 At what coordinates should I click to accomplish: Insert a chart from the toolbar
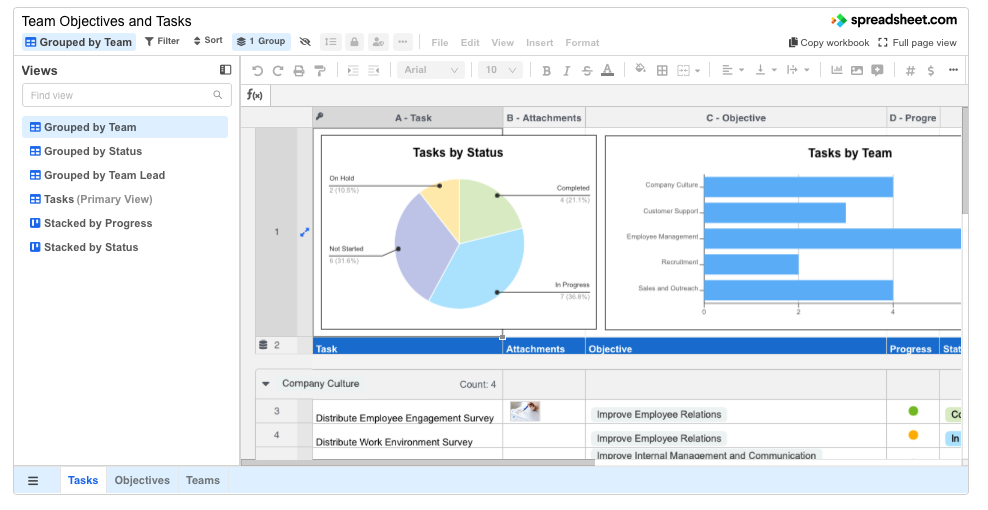pos(837,70)
